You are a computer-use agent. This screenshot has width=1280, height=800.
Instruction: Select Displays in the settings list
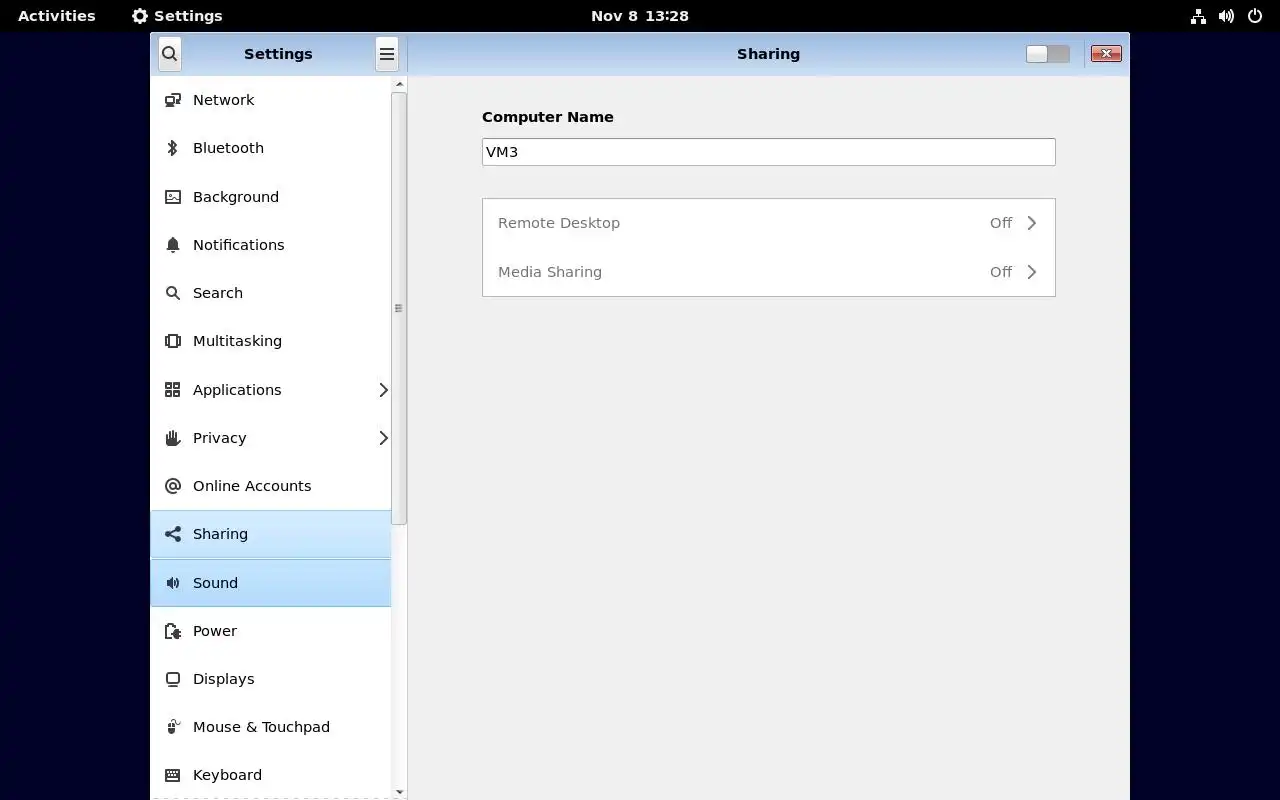click(x=271, y=679)
